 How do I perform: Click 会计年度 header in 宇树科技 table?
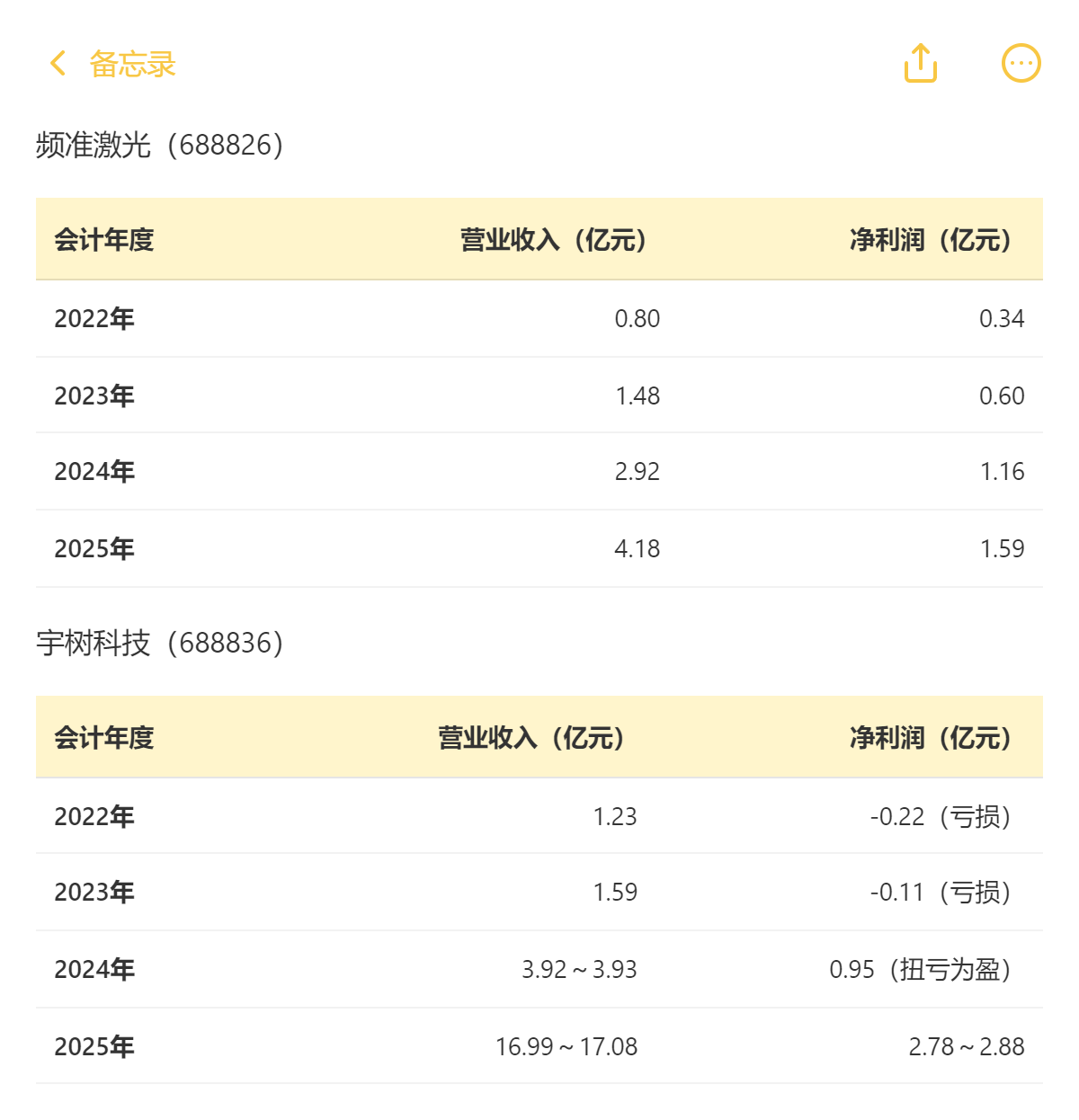click(x=104, y=738)
